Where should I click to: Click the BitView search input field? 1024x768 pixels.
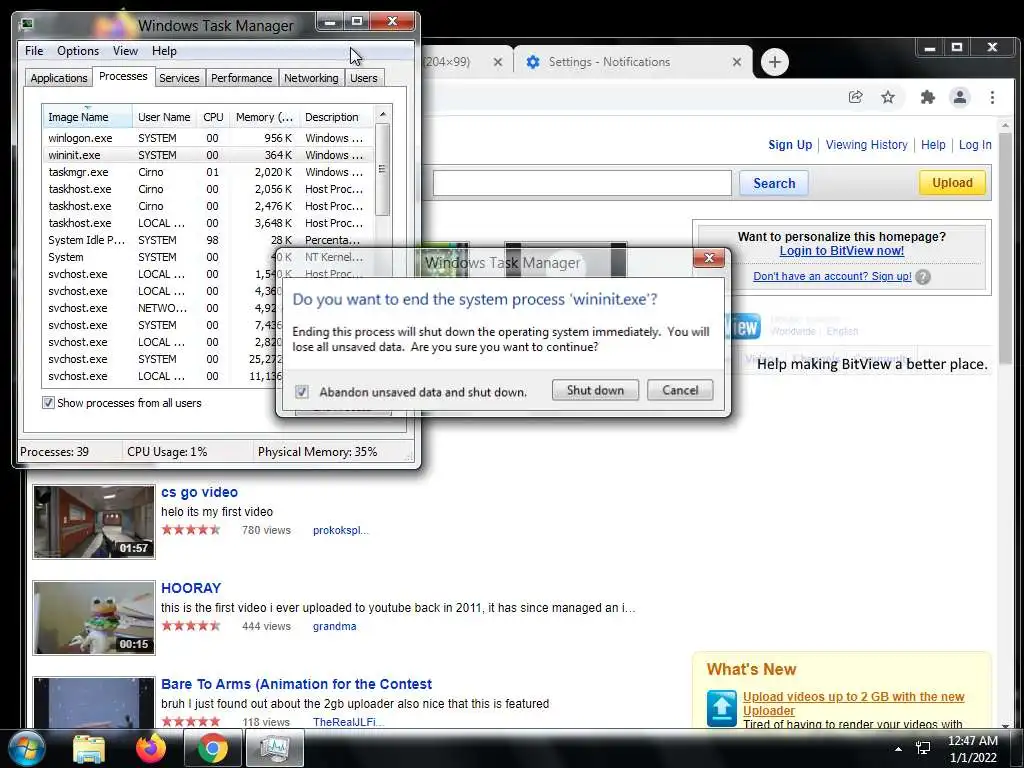[582, 183]
